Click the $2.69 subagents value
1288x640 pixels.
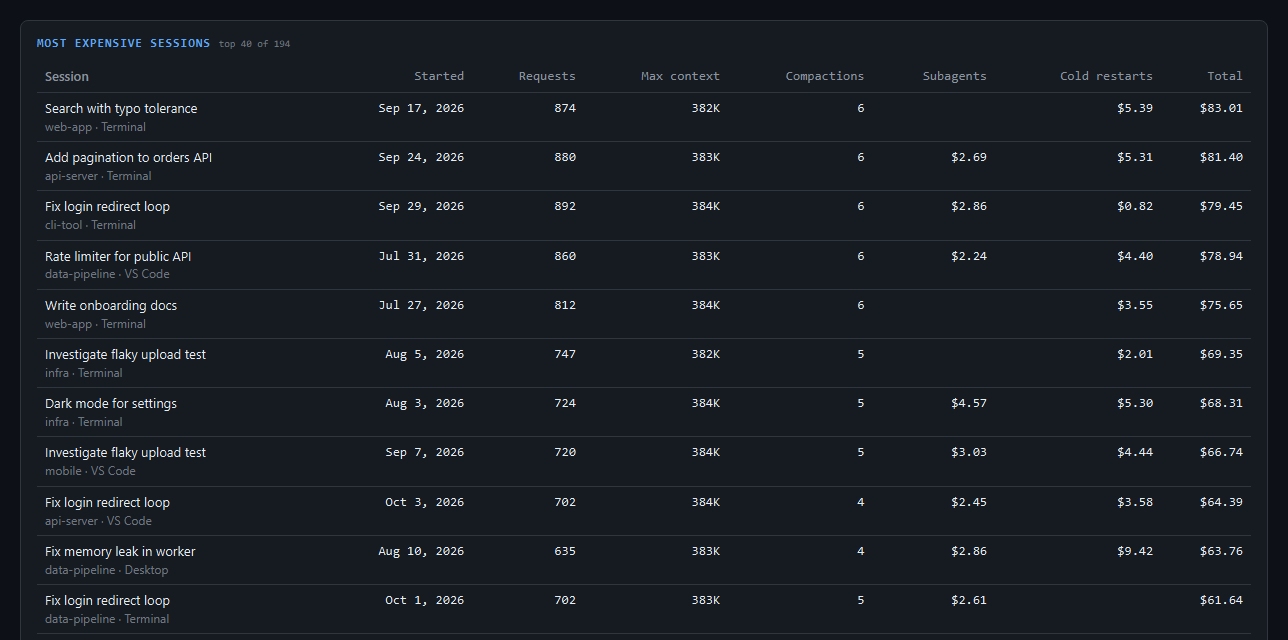tap(969, 157)
